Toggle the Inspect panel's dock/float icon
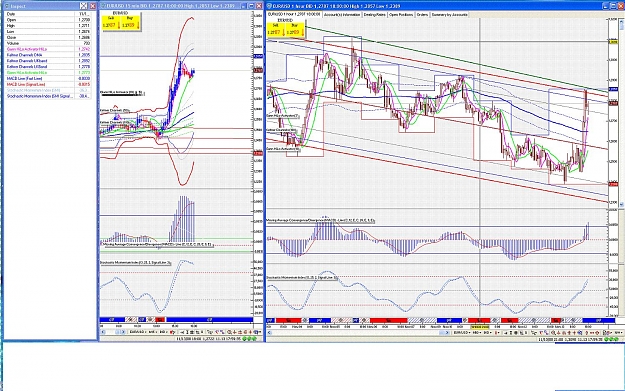Viewport: 625px width, 391px height. tap(83, 6)
